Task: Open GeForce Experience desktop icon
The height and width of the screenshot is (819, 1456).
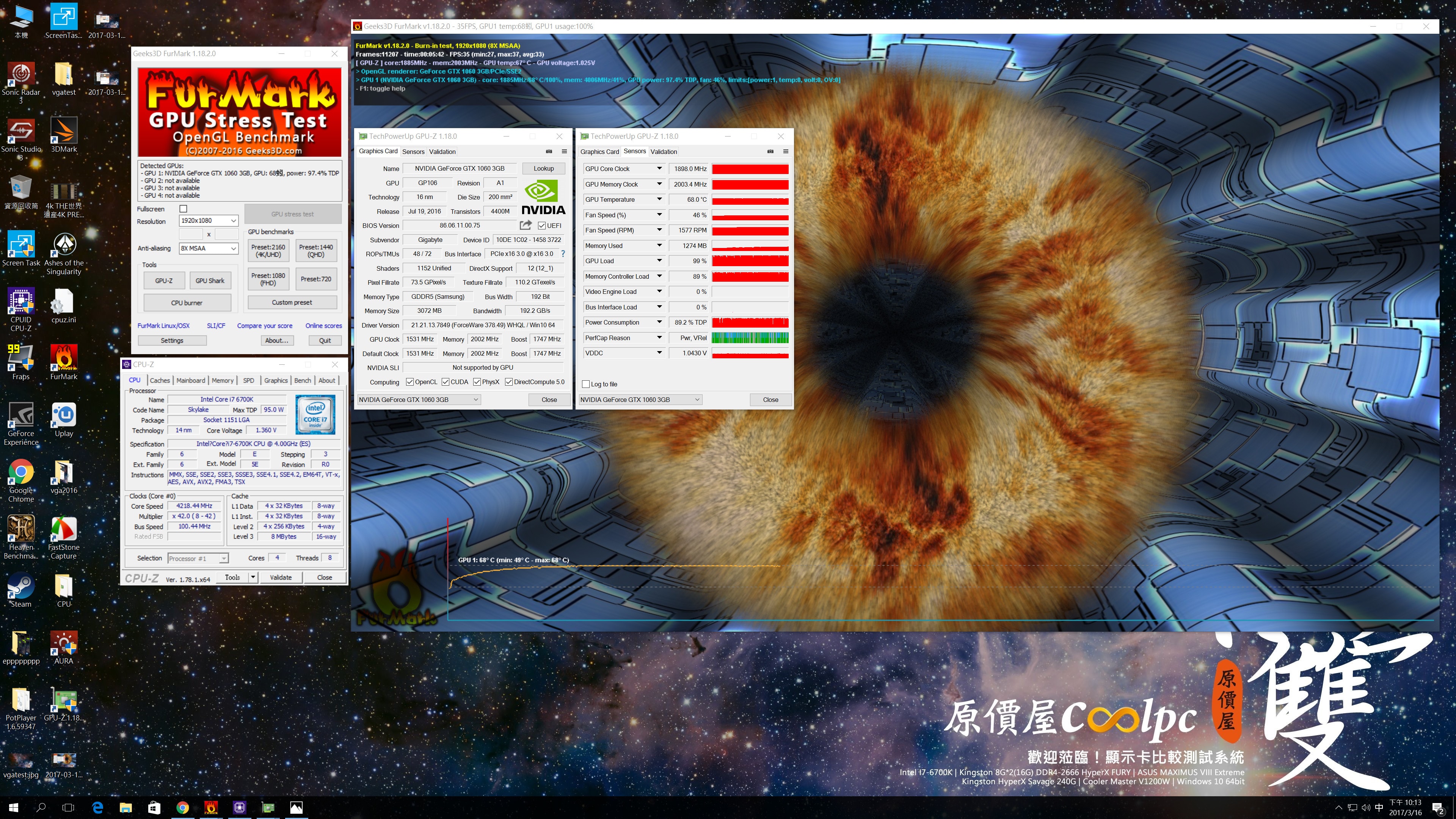Action: tap(21, 424)
